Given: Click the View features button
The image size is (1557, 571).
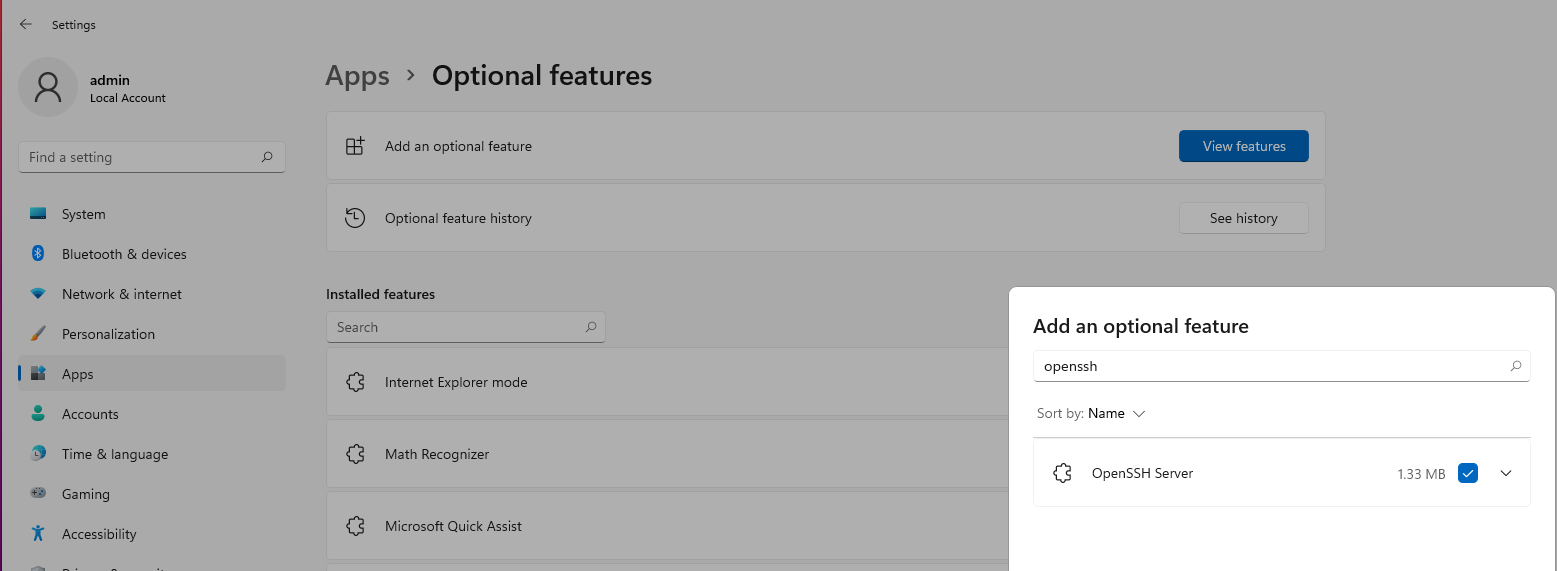Looking at the screenshot, I should pos(1244,146).
